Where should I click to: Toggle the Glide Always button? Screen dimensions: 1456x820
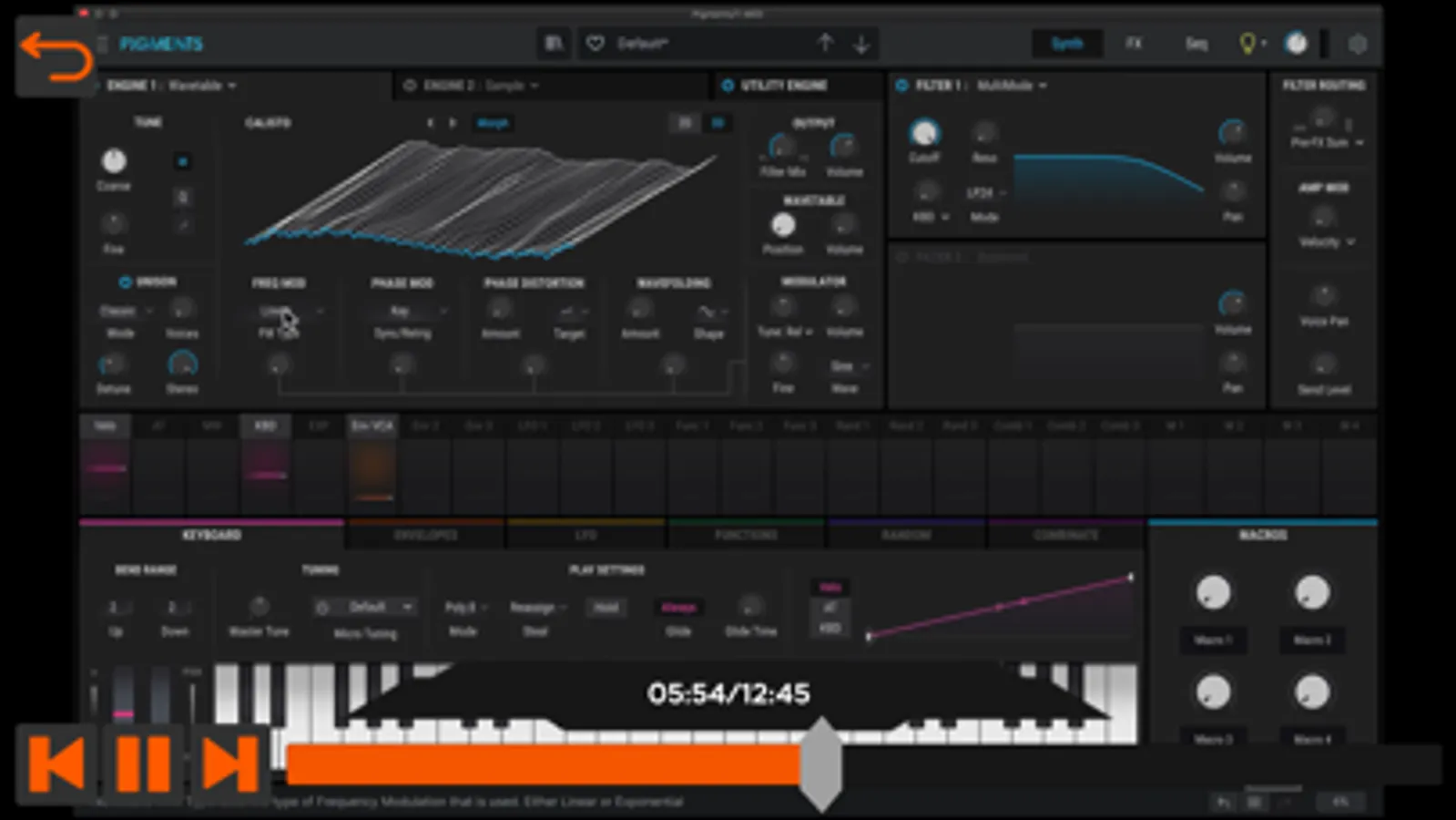coord(678,607)
